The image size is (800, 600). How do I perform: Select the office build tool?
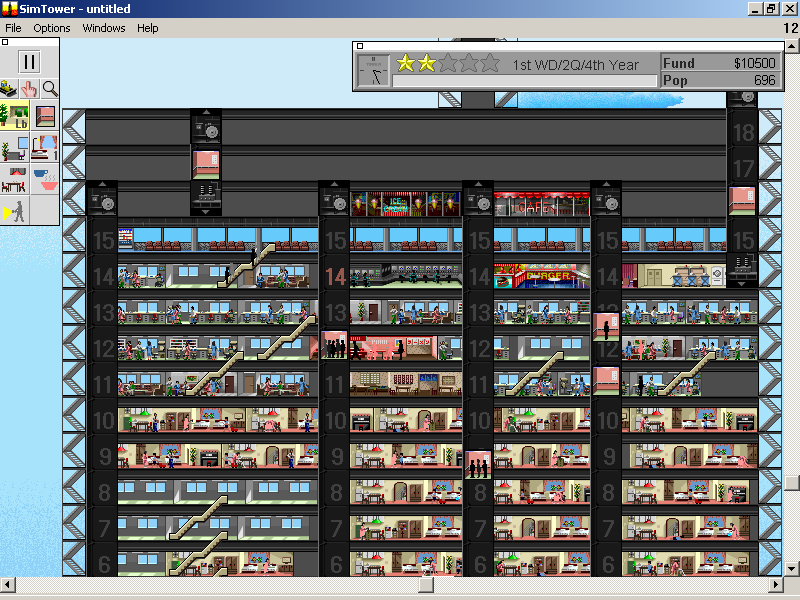tap(15, 147)
